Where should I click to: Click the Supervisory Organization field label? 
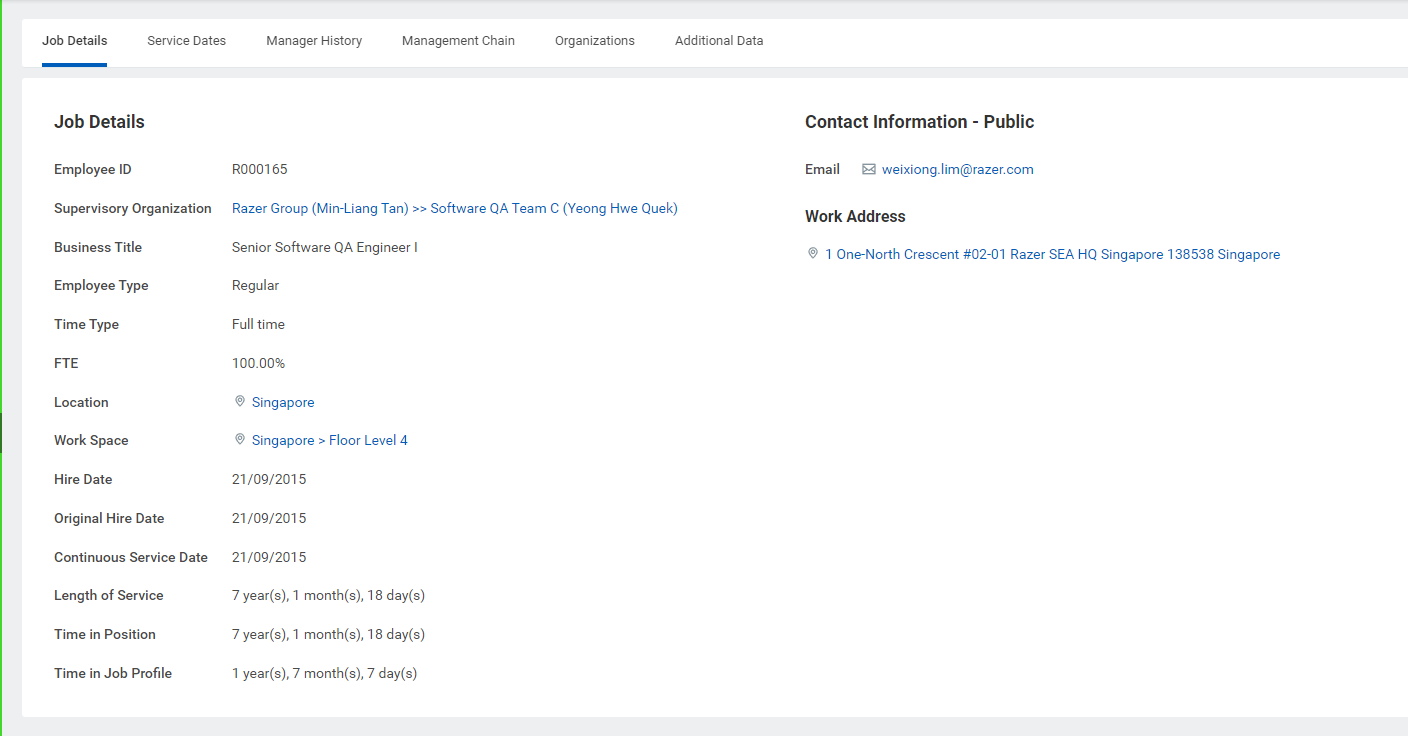point(133,208)
